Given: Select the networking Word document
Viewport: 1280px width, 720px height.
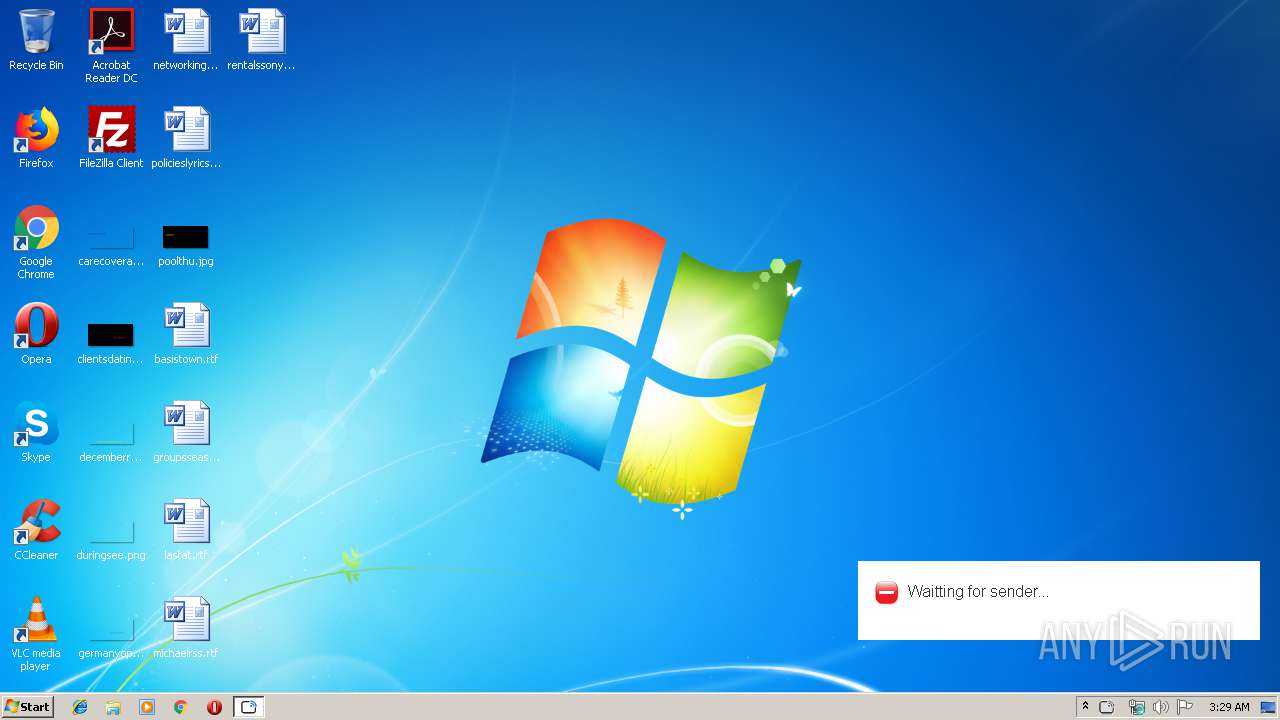Looking at the screenshot, I should pyautogui.click(x=186, y=40).
